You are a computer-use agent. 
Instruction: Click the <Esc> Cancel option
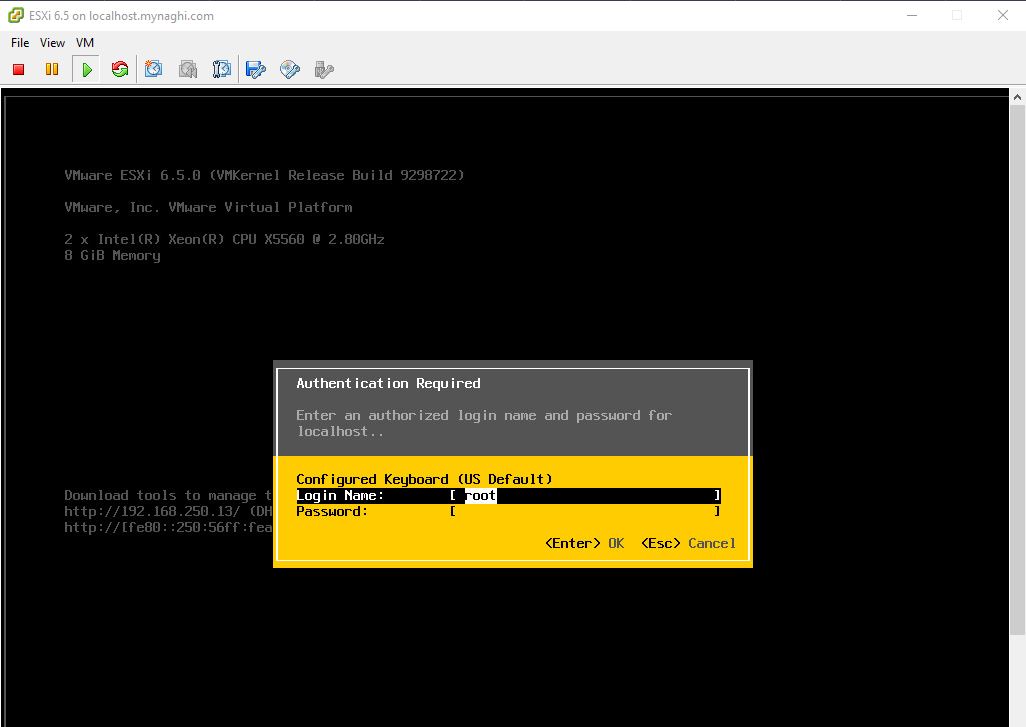[x=688, y=543]
